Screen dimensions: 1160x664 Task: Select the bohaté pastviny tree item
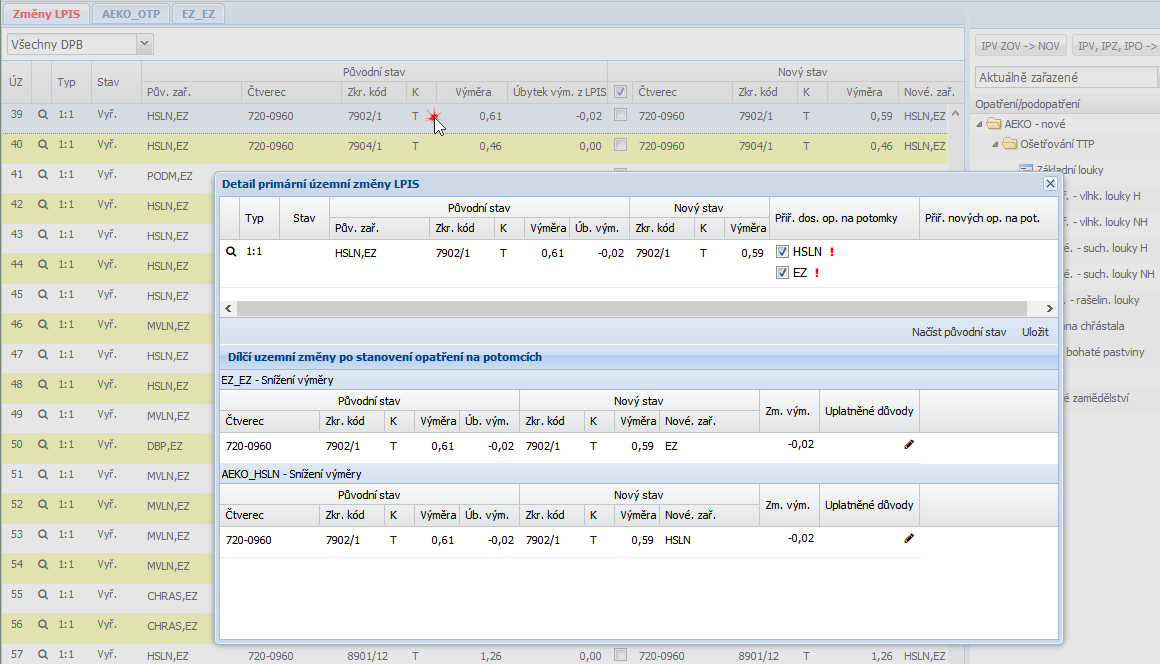pos(1105,352)
